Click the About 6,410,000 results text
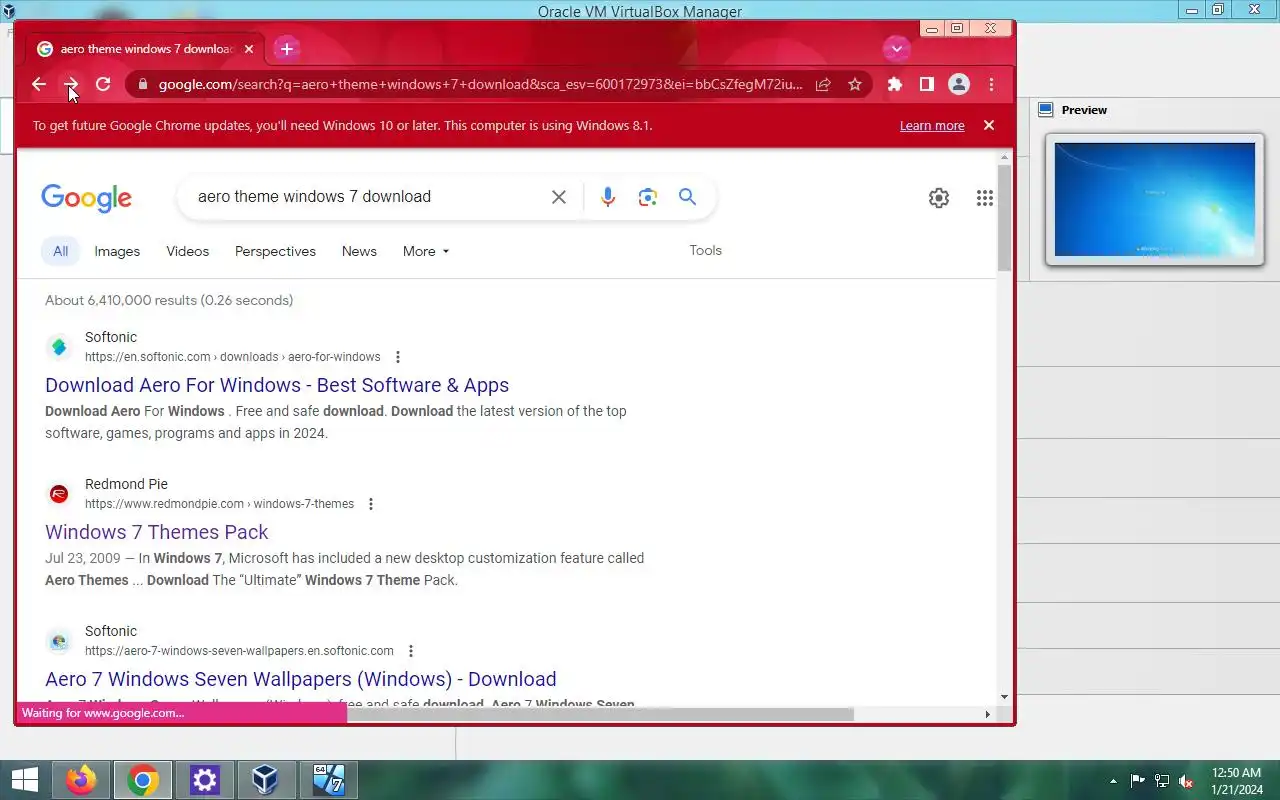Viewport: 1280px width, 800px height. pos(169,300)
